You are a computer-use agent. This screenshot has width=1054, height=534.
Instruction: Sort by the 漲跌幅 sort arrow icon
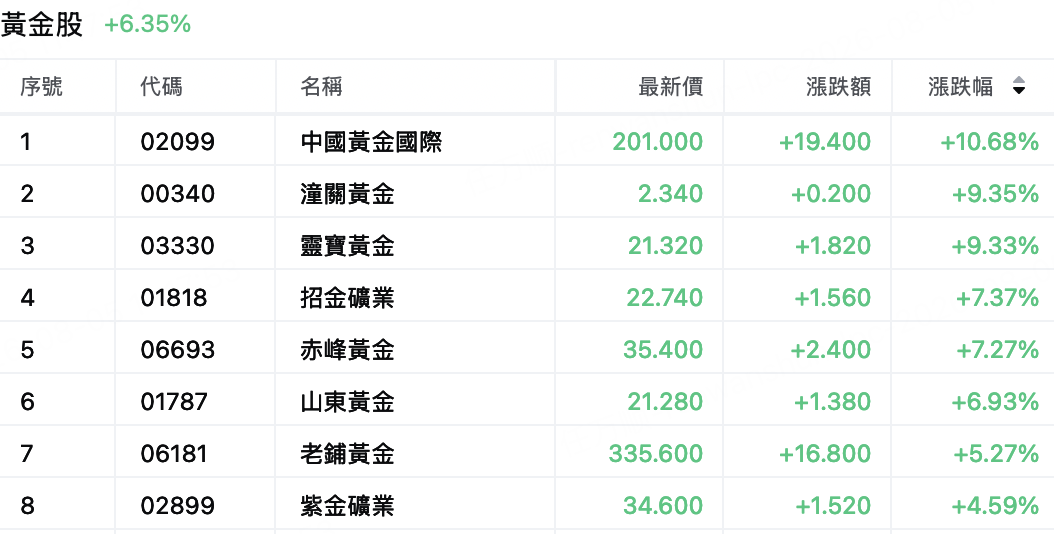tap(1019, 86)
